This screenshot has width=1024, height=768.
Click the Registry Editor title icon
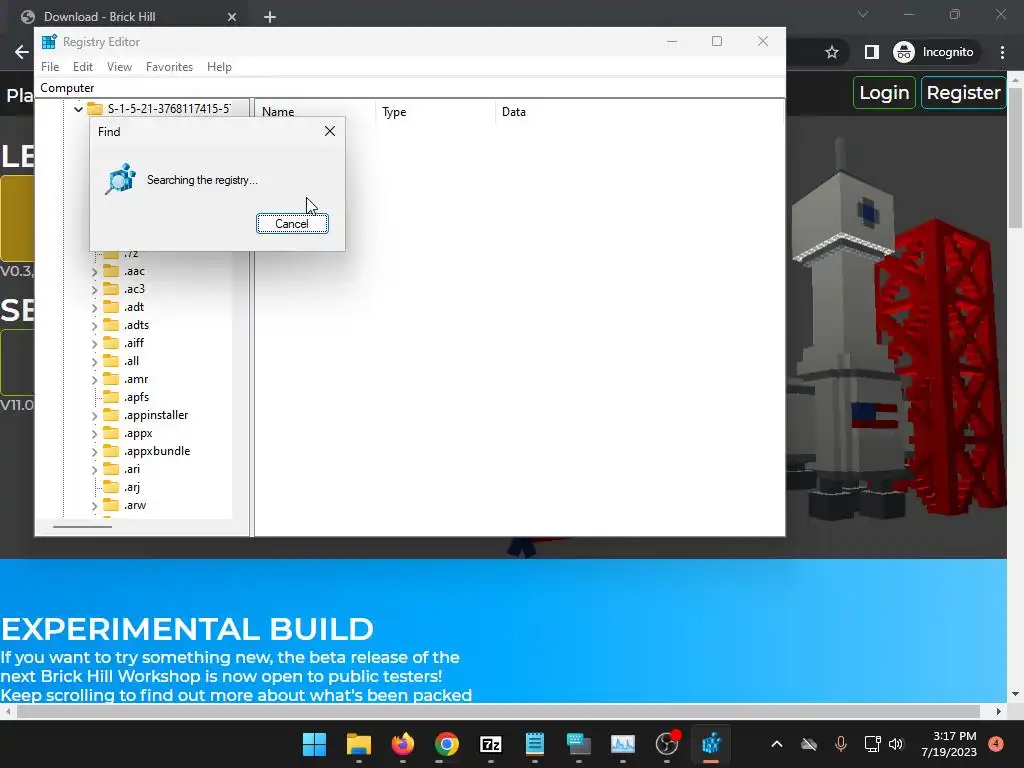(49, 42)
